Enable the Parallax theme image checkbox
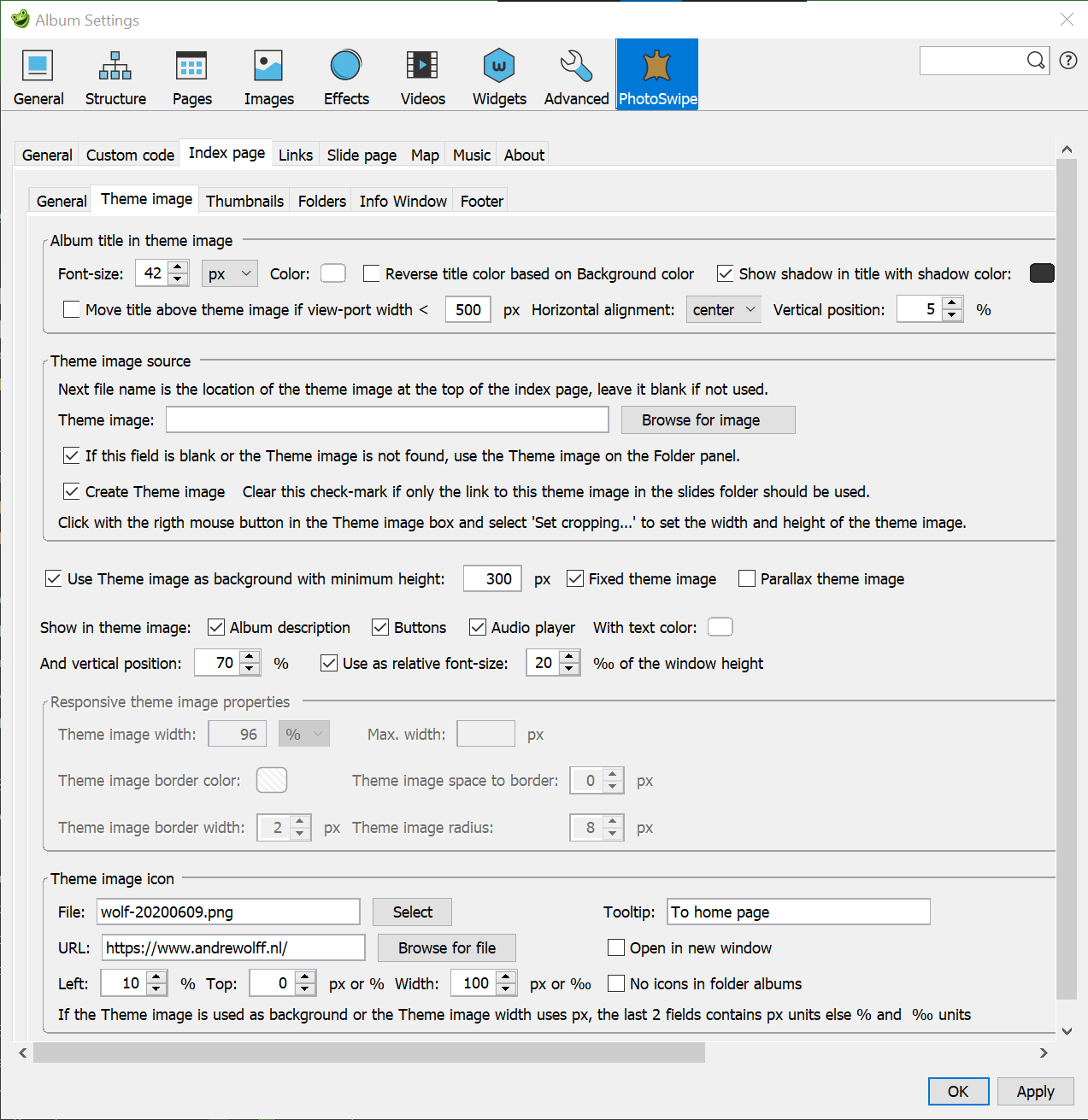Image resolution: width=1088 pixels, height=1120 pixels. click(747, 579)
